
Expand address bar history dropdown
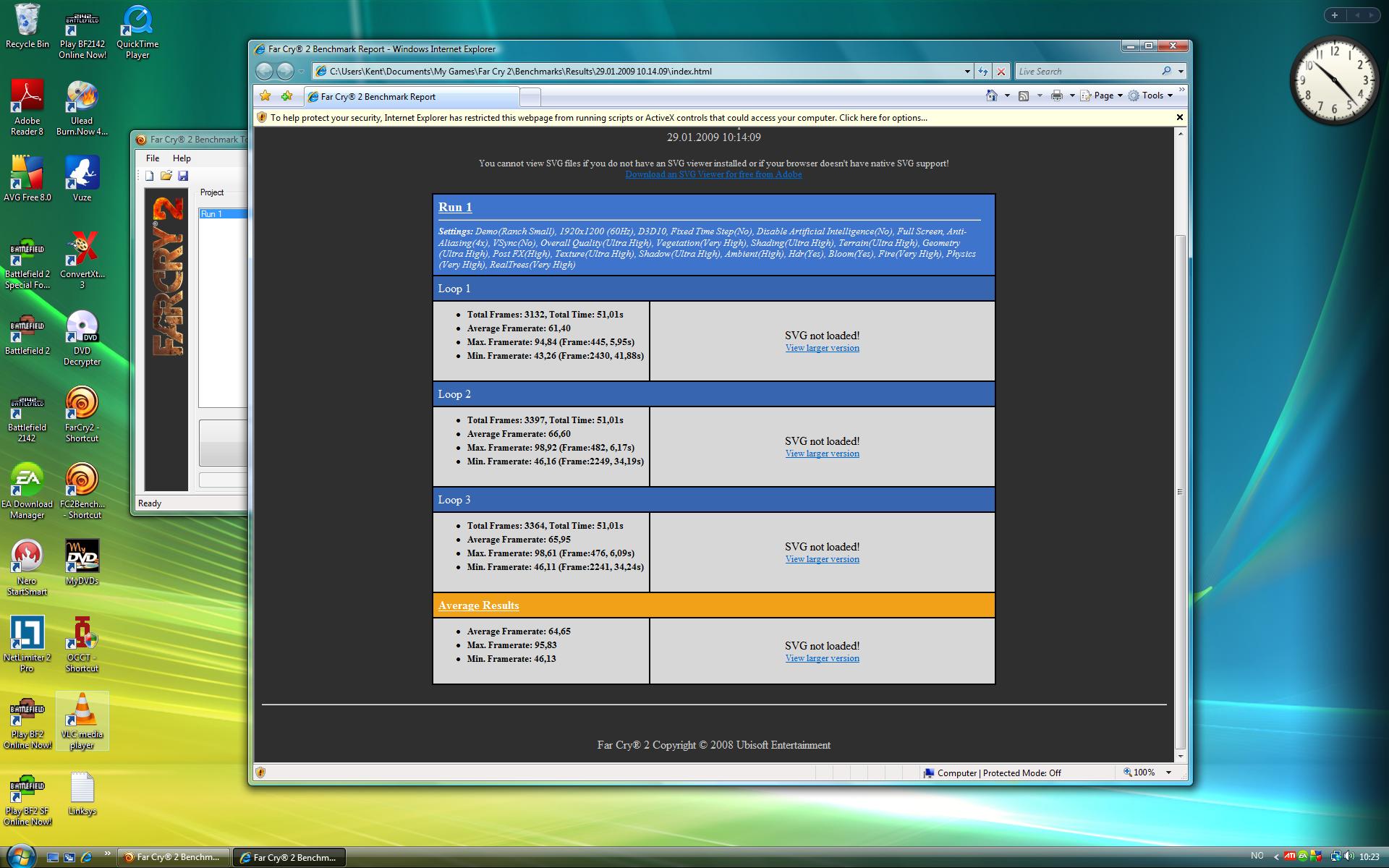(x=967, y=71)
